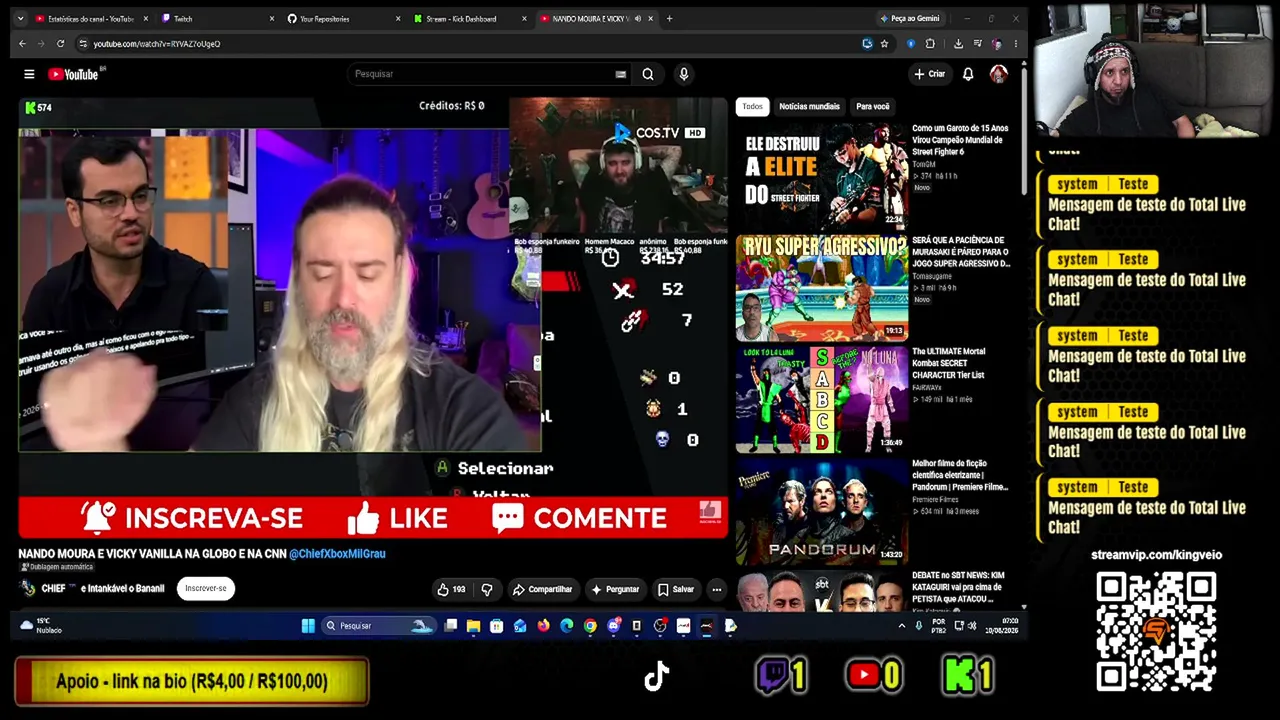Open the browser extensions puzzle icon
Screen dimensions: 1280x720
tap(930, 44)
